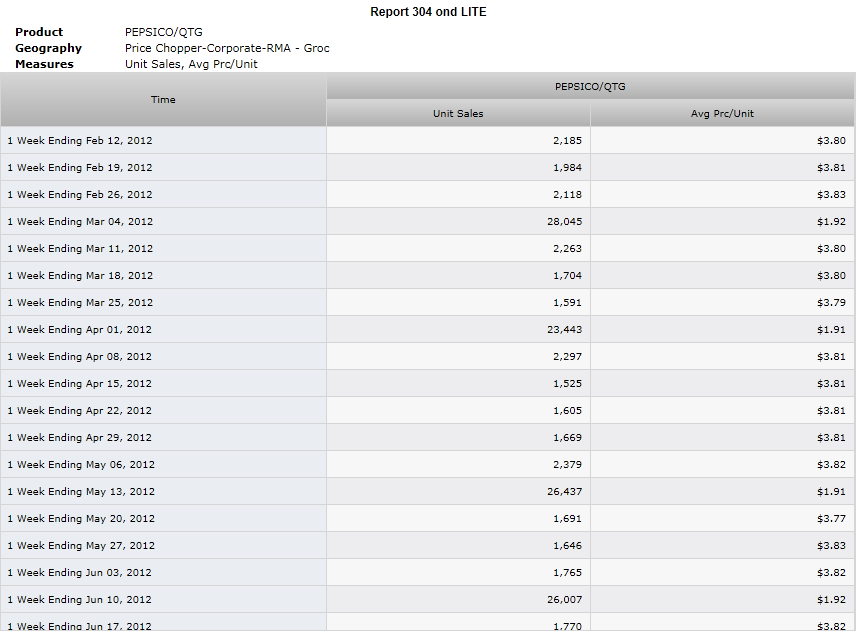
Task: Select average price $3.81 for Feb 19 week
Action: [x=831, y=168]
